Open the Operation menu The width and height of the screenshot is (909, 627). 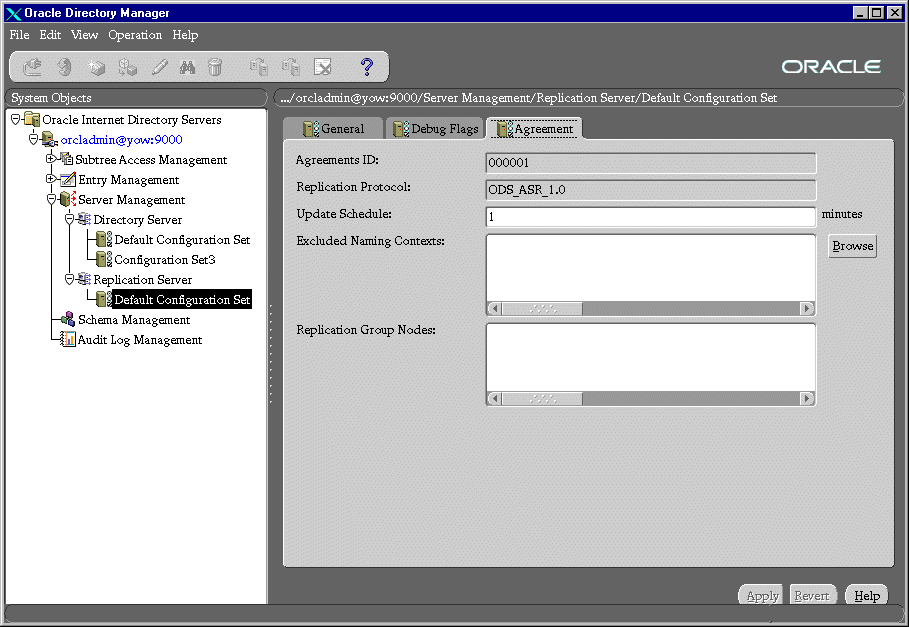click(134, 35)
